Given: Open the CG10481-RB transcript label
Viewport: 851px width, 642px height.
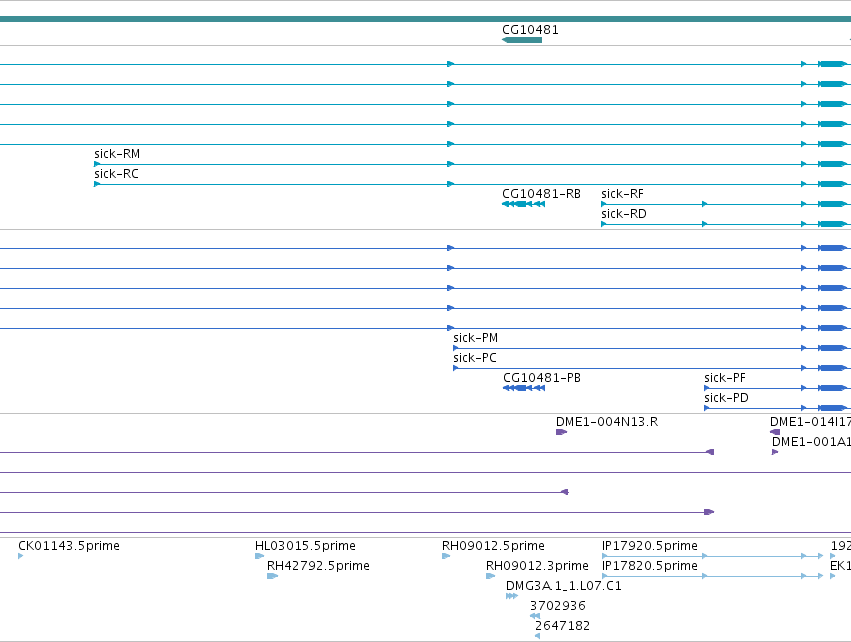Looking at the screenshot, I should (541, 194).
